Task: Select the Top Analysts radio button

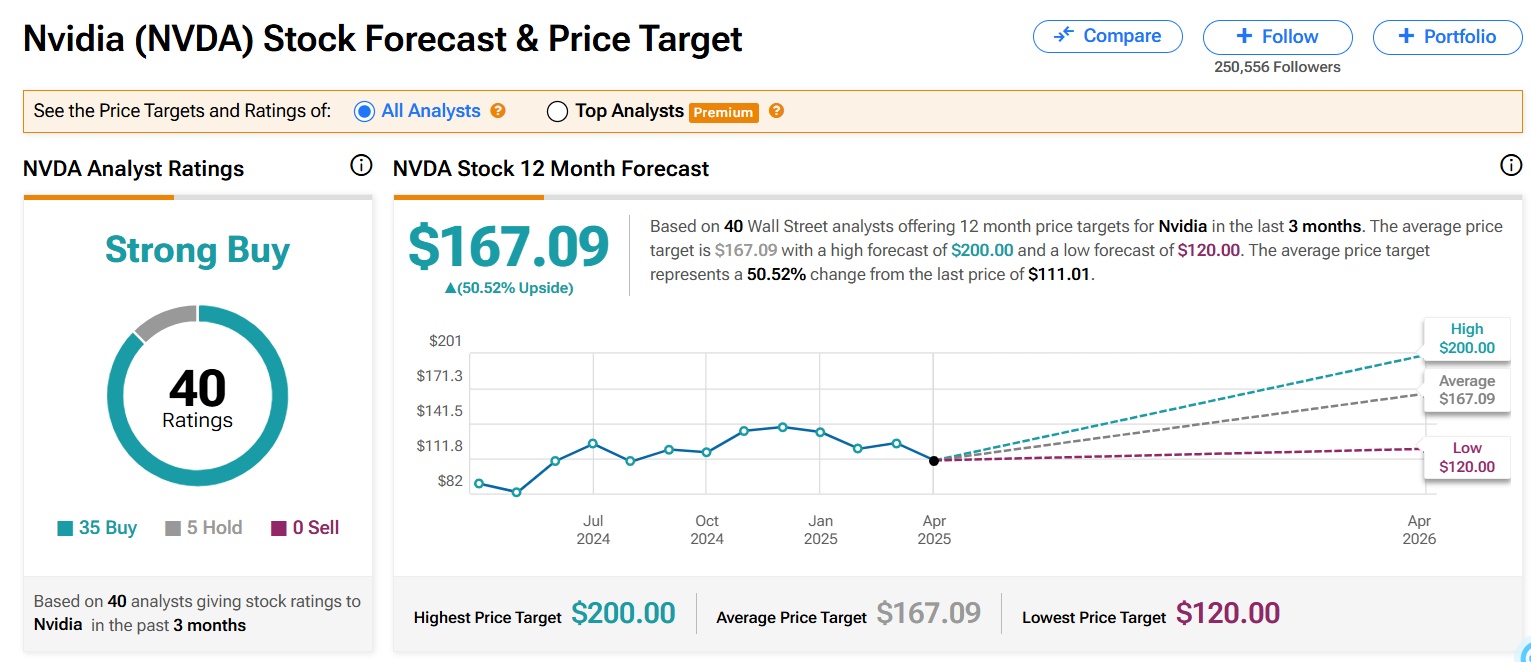Action: pos(557,111)
